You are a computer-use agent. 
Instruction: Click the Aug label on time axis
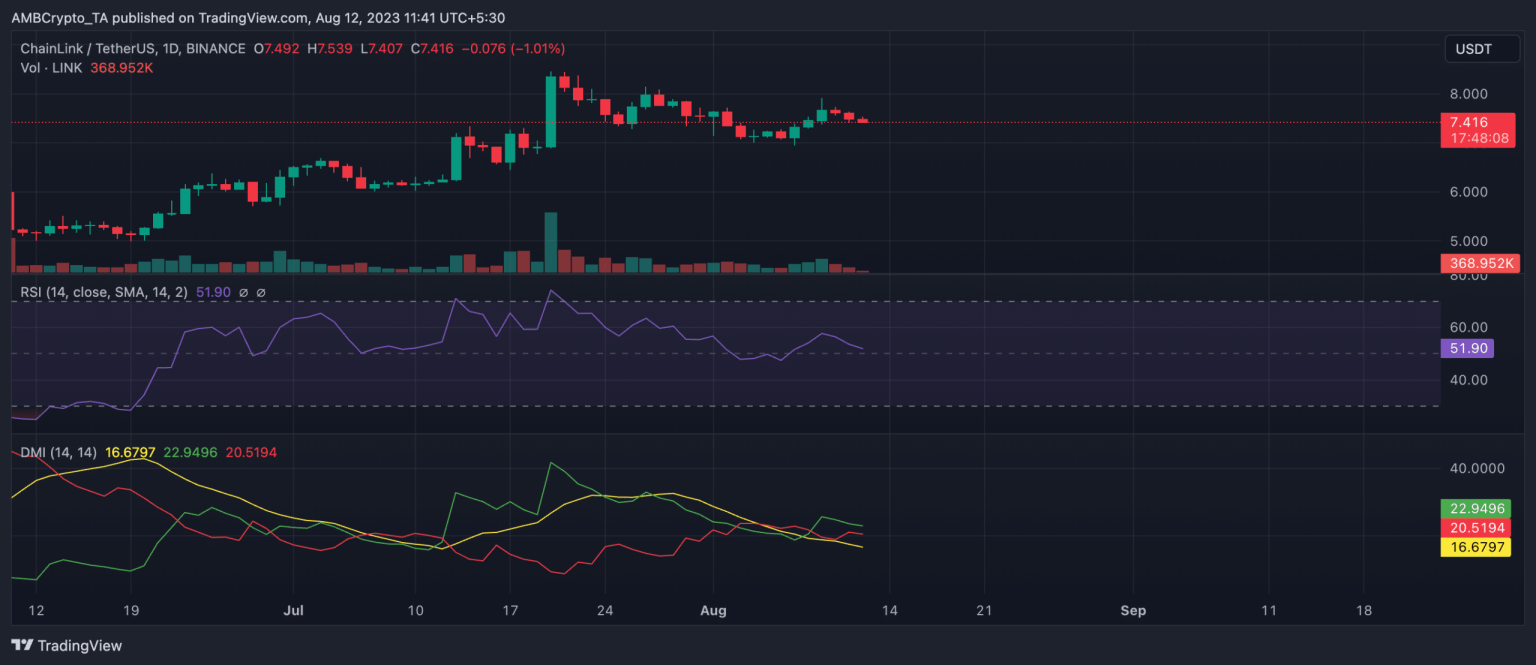(x=713, y=609)
